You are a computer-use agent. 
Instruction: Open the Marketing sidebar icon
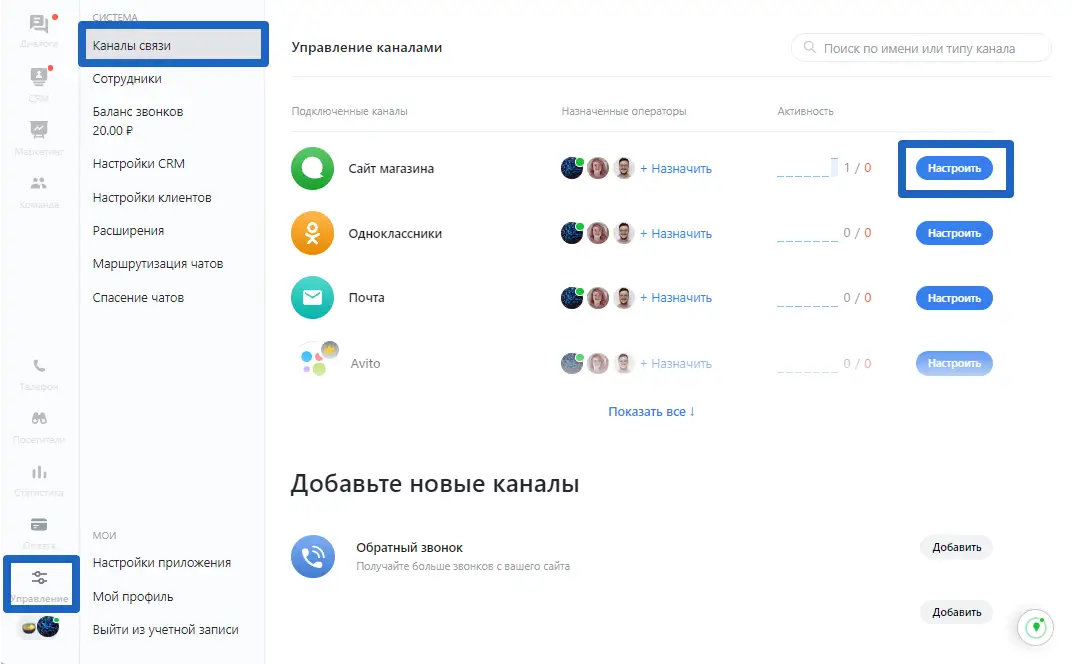coord(39,129)
